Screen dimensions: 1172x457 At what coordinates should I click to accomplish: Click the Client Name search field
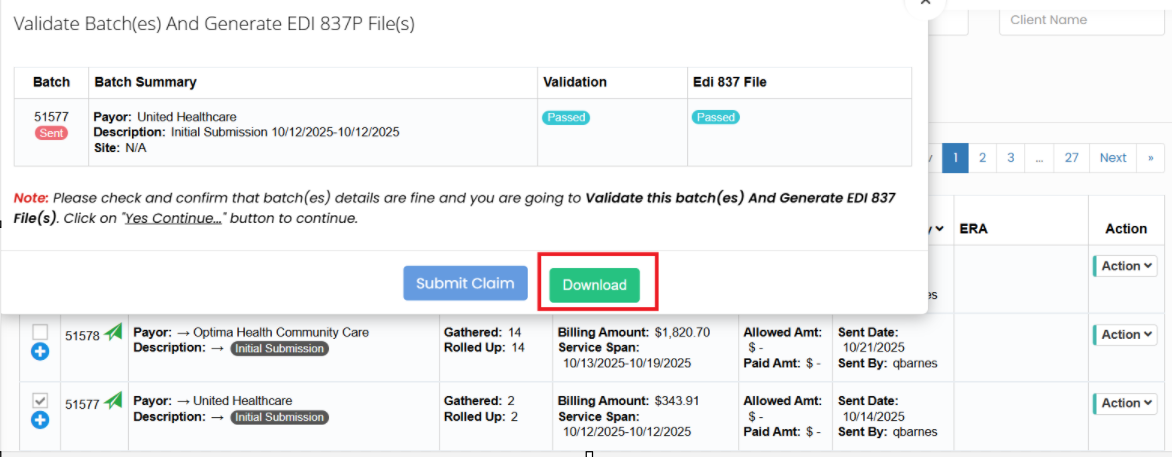click(x=1080, y=20)
